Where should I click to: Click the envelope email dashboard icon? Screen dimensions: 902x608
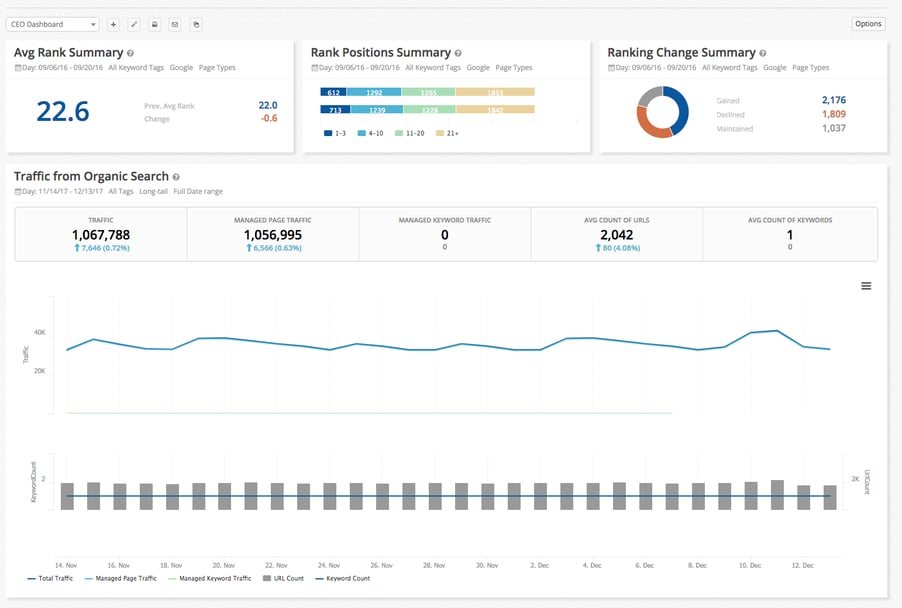pos(175,24)
